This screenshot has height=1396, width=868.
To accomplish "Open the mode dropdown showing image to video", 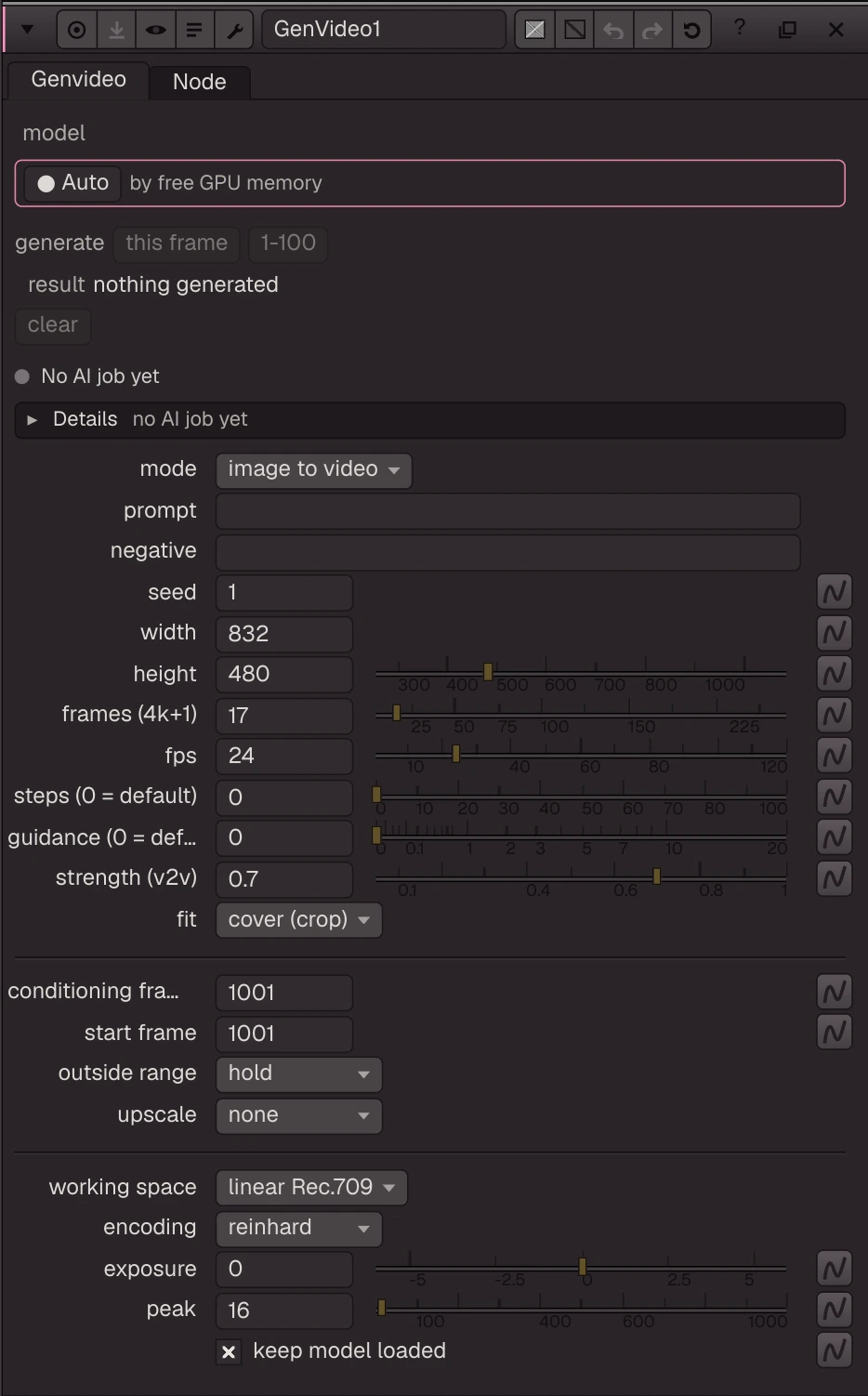I will (314, 469).
